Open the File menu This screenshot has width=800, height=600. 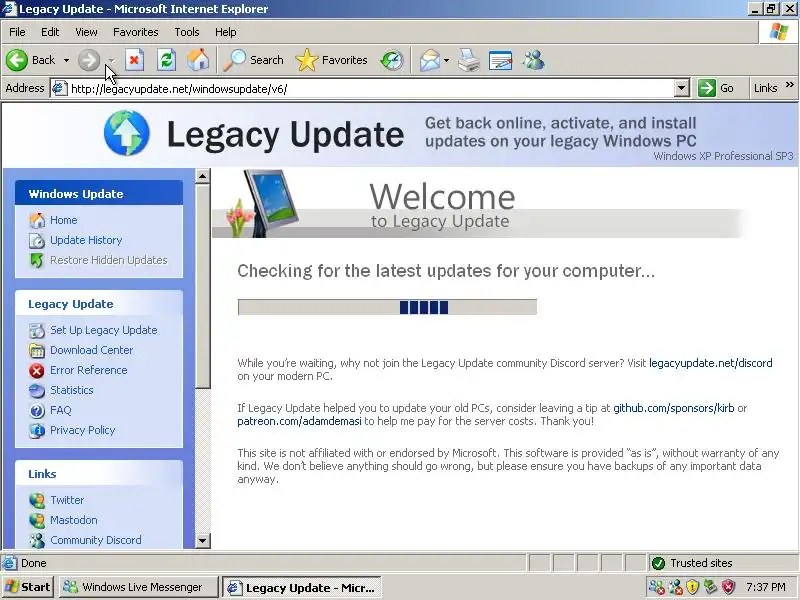tap(17, 32)
